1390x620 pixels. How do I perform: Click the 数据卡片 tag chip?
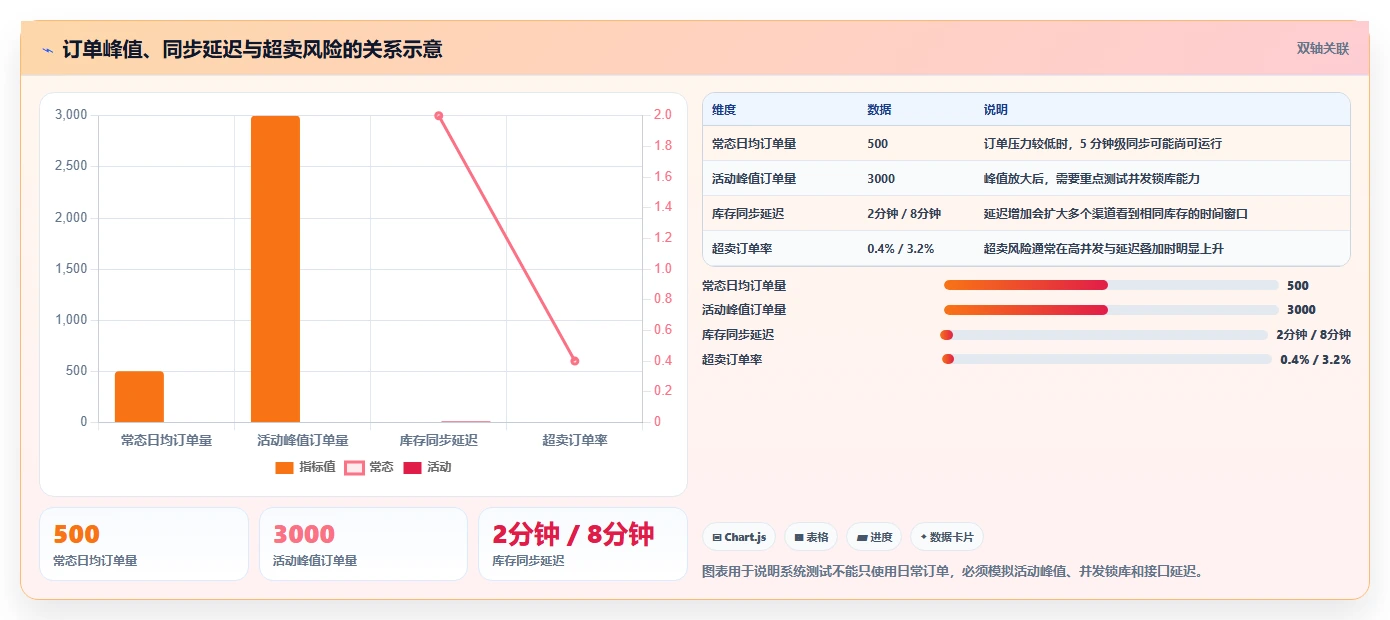point(947,537)
